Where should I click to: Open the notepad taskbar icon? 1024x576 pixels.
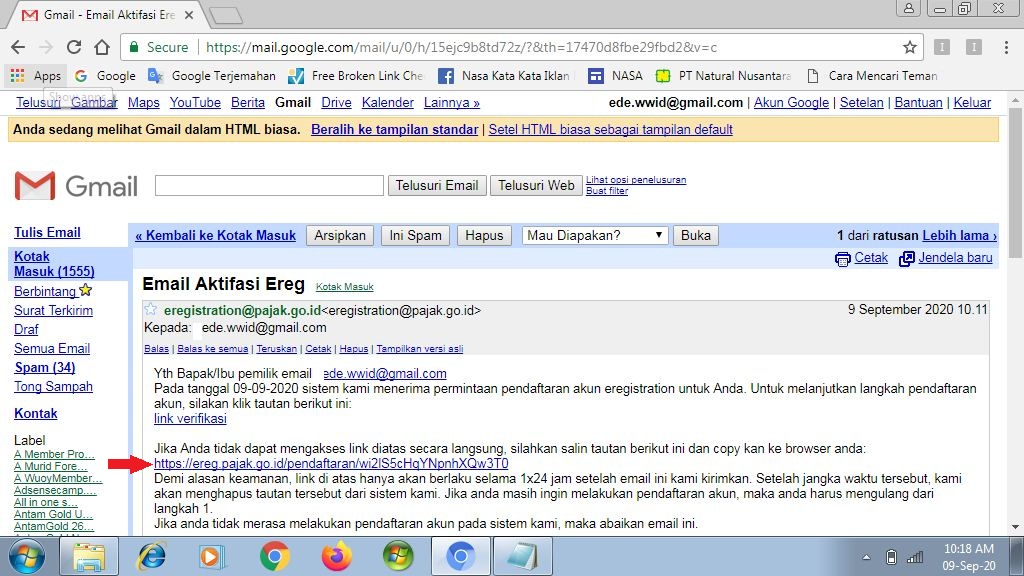tap(522, 556)
